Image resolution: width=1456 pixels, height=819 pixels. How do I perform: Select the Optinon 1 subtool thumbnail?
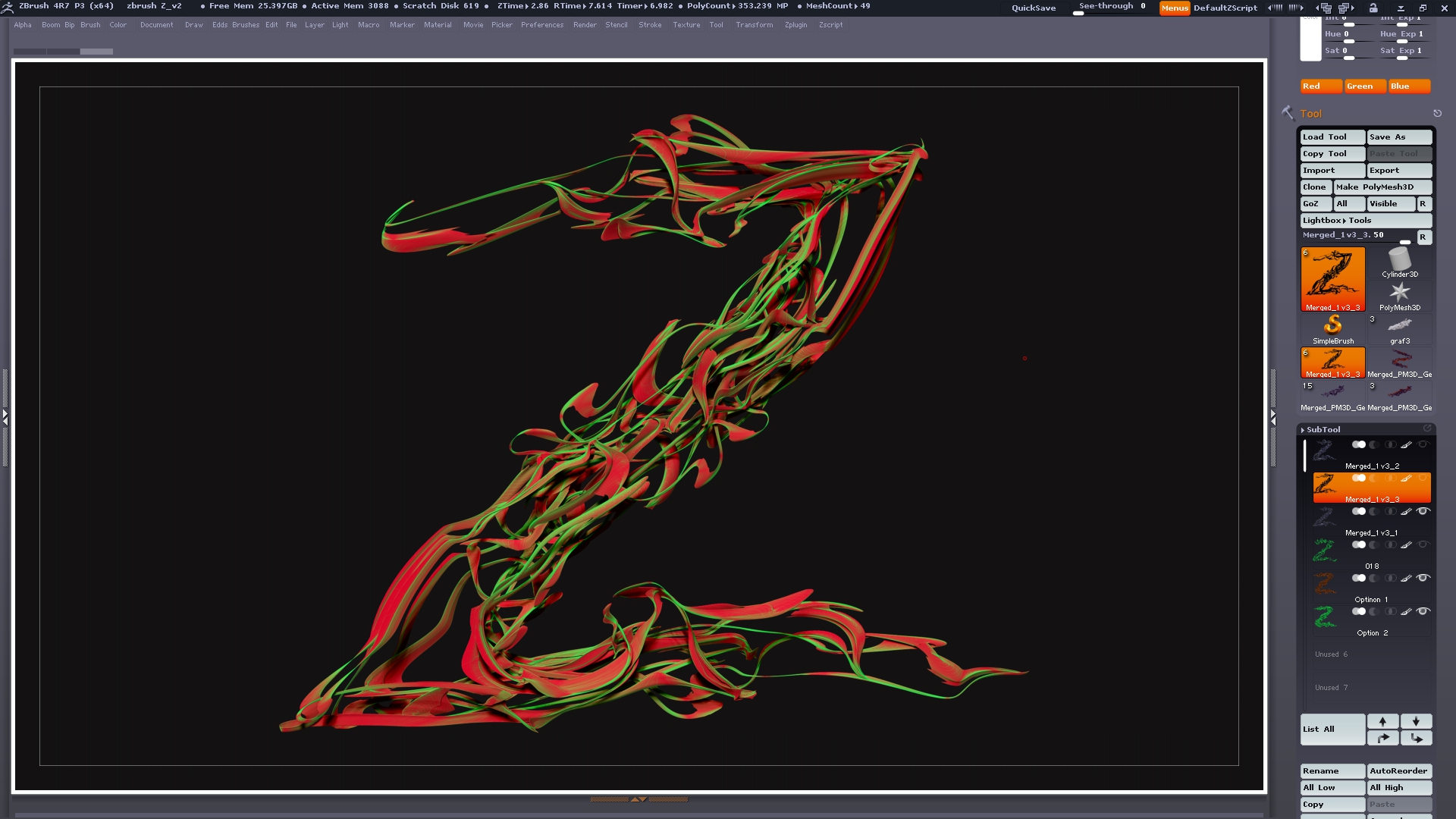tap(1325, 583)
